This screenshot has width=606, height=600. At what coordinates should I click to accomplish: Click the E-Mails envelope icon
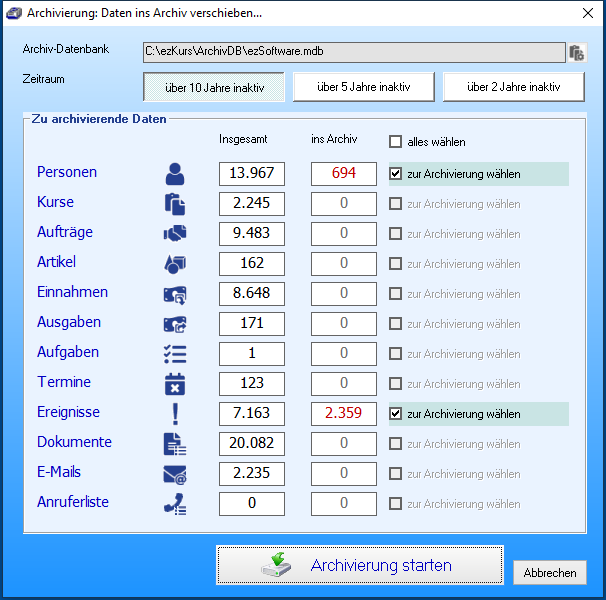[x=175, y=474]
